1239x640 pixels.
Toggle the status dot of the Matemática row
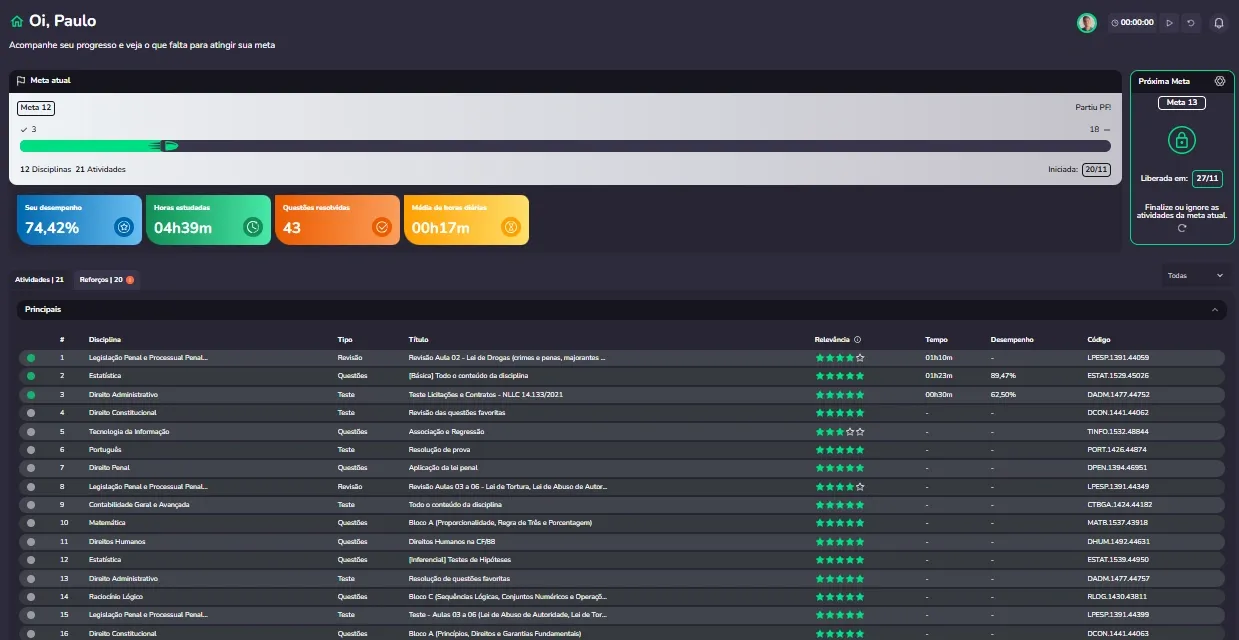pos(31,523)
